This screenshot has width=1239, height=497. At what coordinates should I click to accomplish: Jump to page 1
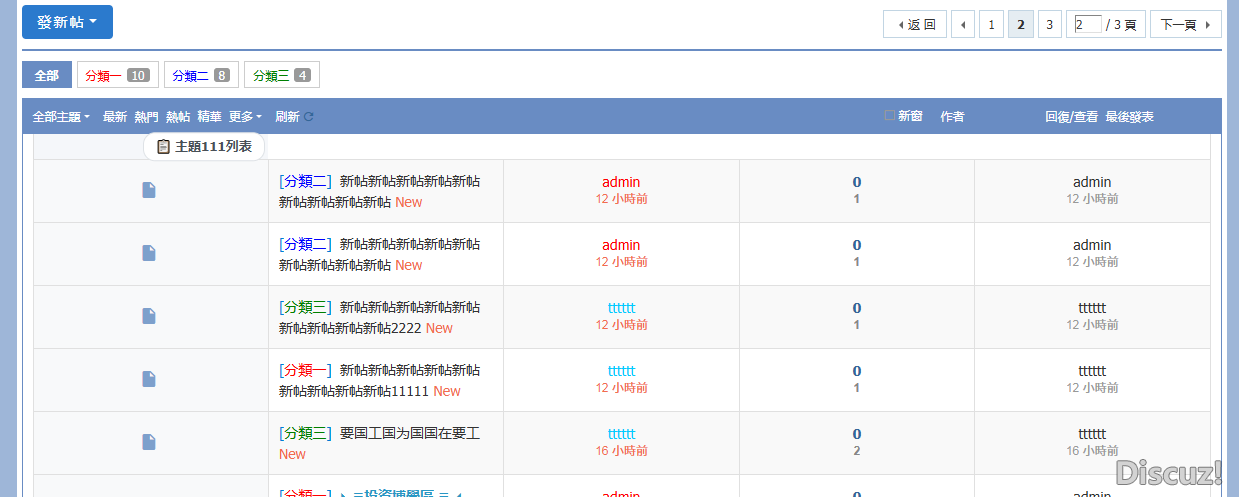991,25
